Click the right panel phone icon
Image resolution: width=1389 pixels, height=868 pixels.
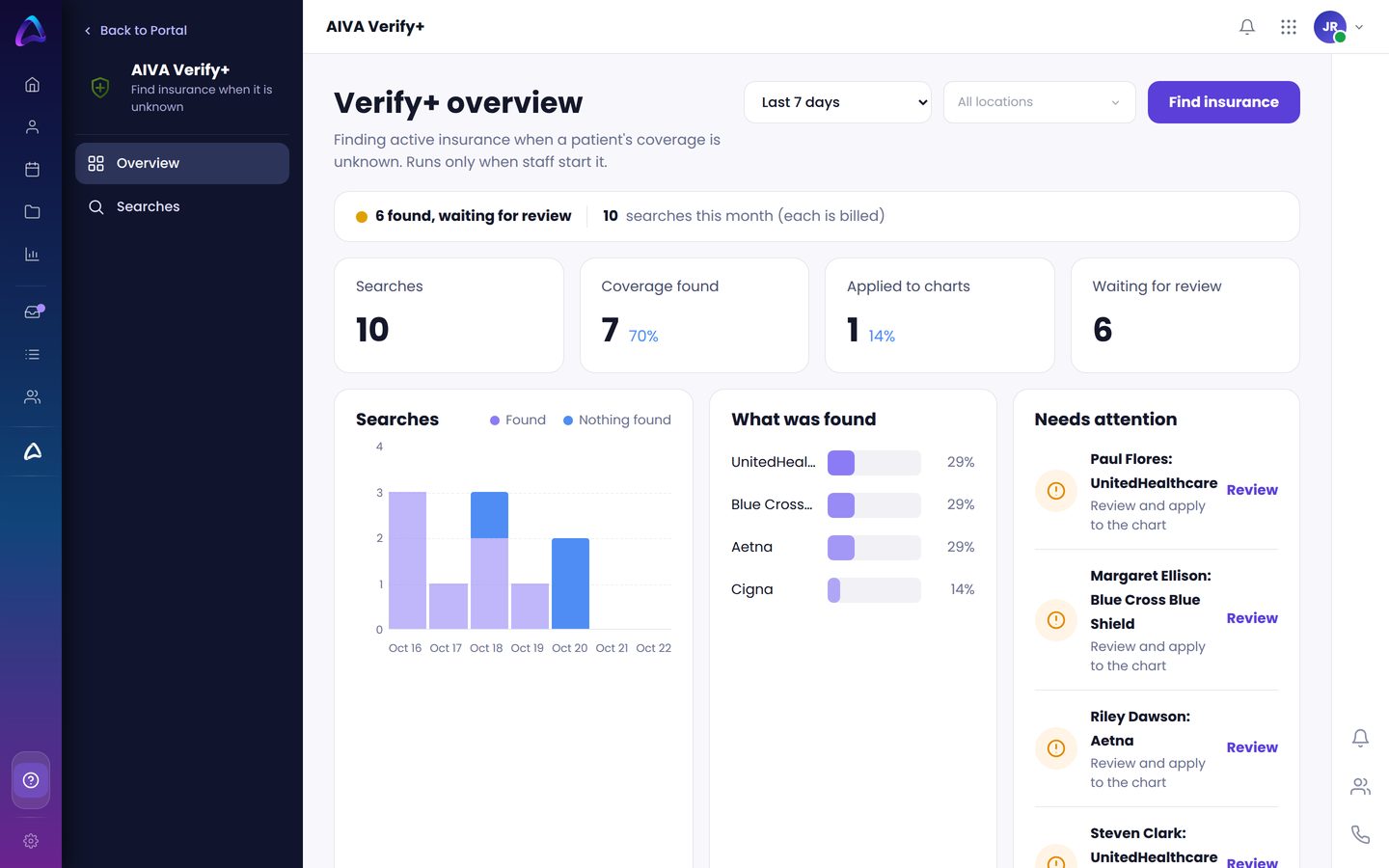click(x=1360, y=834)
